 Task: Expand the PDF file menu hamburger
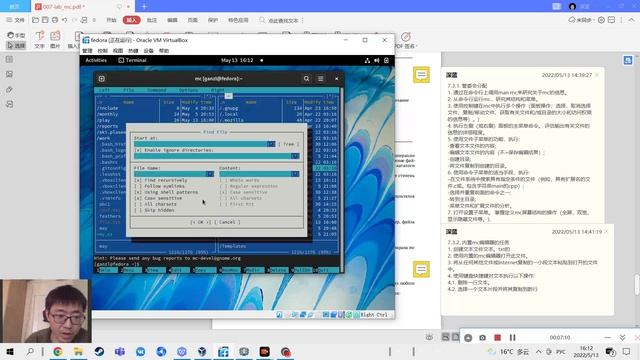9,20
